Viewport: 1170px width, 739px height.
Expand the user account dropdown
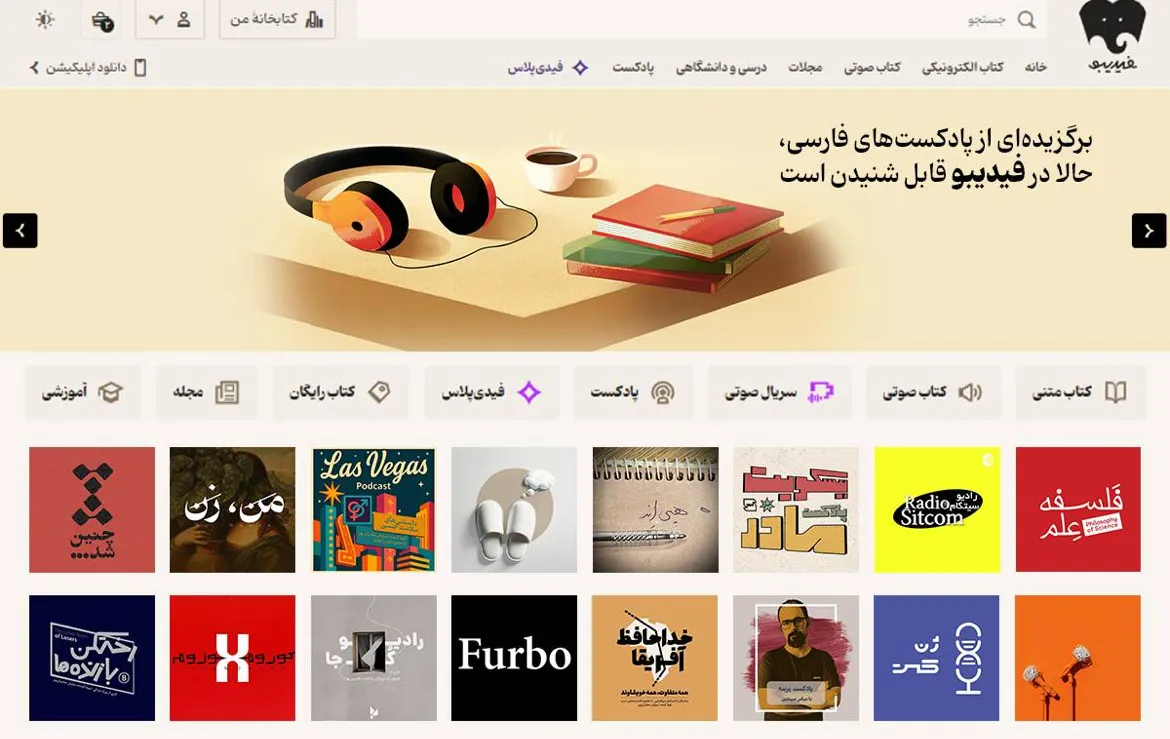click(169, 19)
